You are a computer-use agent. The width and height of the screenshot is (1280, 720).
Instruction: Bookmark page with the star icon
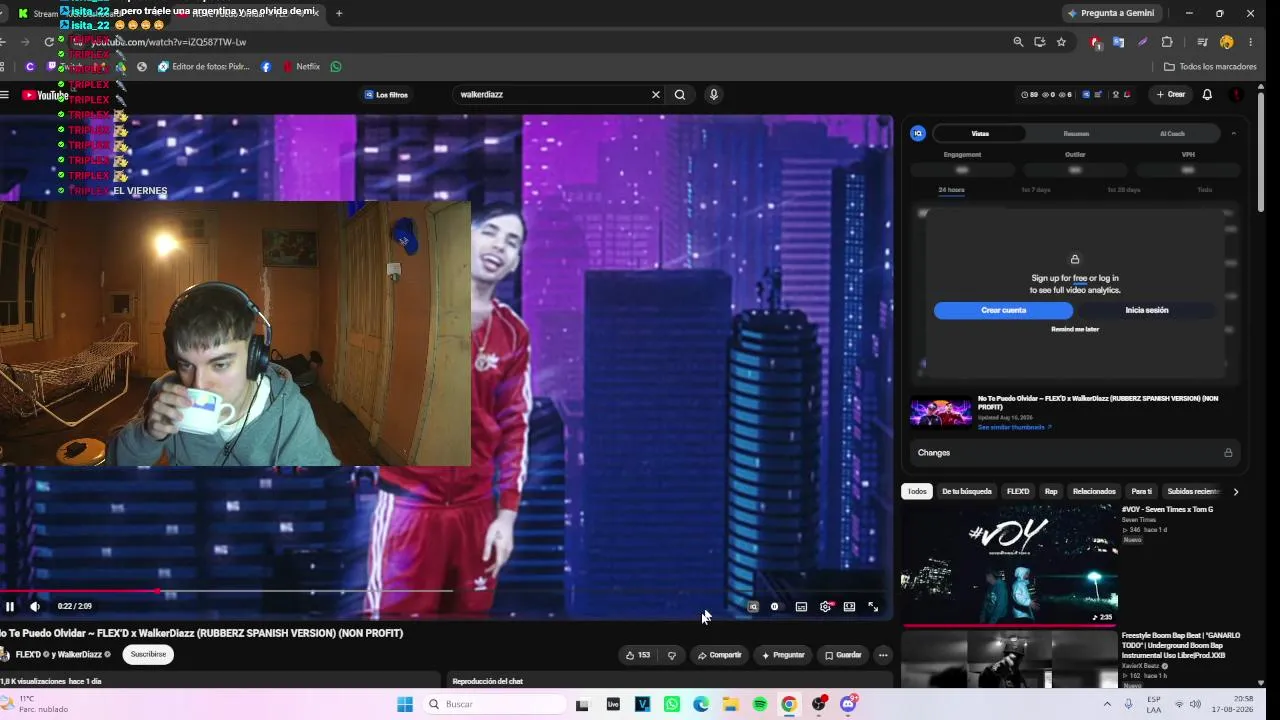[x=1061, y=42]
